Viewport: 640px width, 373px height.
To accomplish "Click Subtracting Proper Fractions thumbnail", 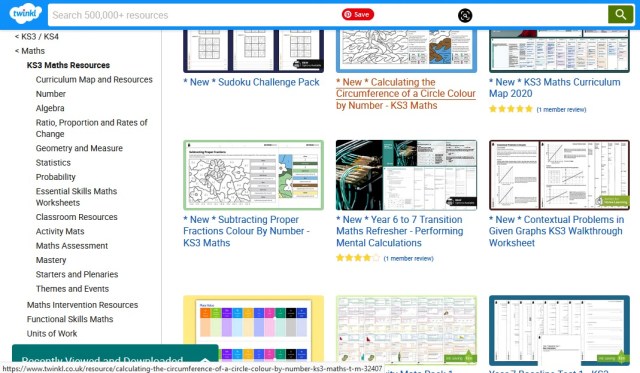I will tap(253, 175).
